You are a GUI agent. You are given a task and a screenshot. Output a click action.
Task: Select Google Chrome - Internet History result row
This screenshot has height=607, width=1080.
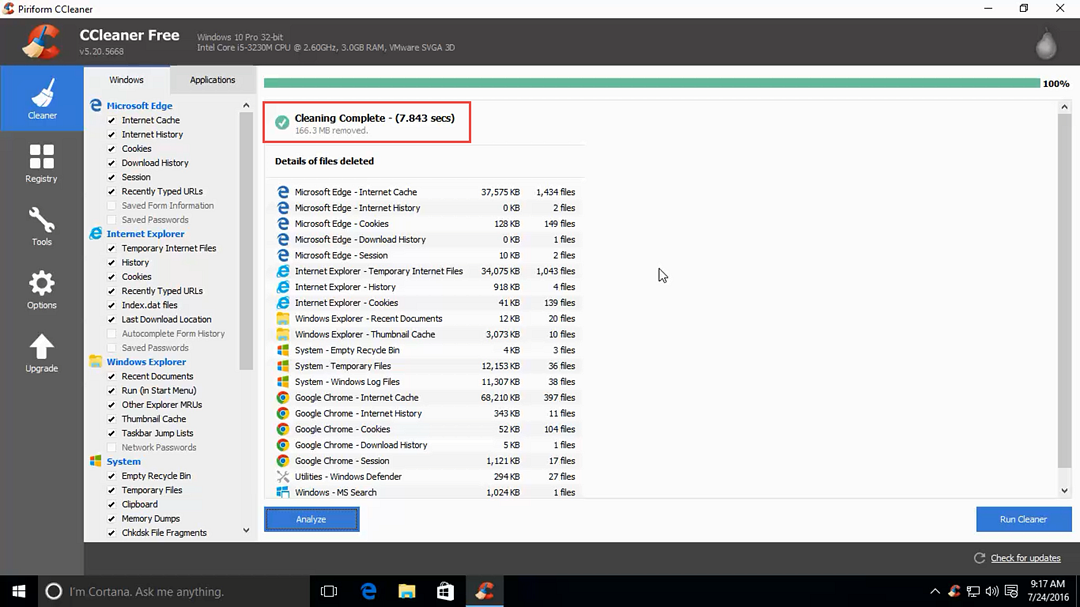point(426,413)
